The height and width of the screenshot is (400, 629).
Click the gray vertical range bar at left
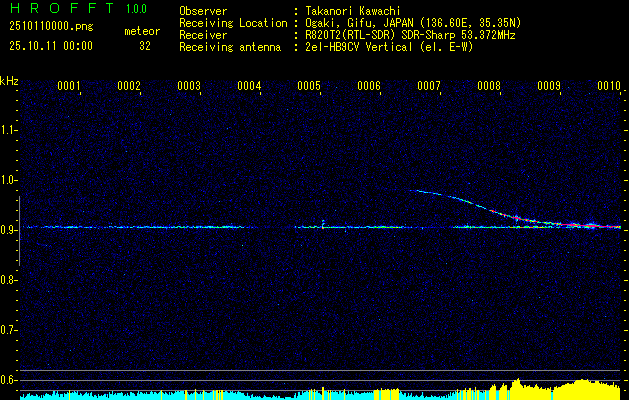(19, 231)
